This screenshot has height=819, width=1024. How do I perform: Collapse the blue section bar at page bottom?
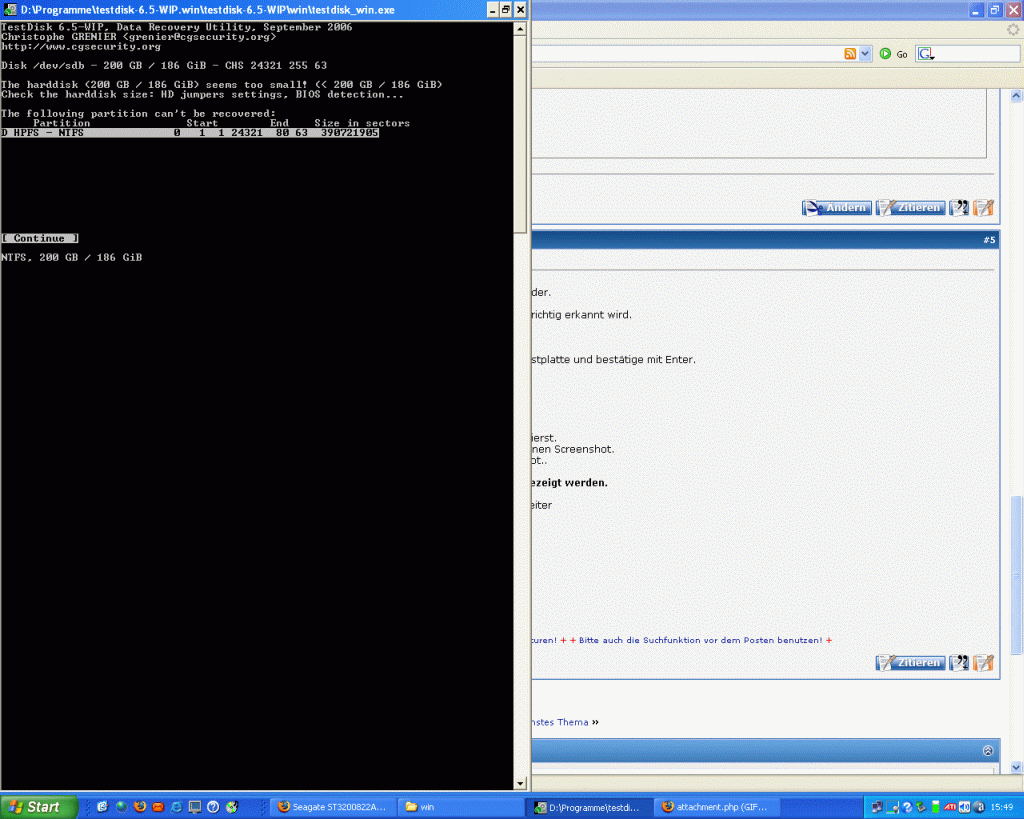pyautogui.click(x=988, y=750)
